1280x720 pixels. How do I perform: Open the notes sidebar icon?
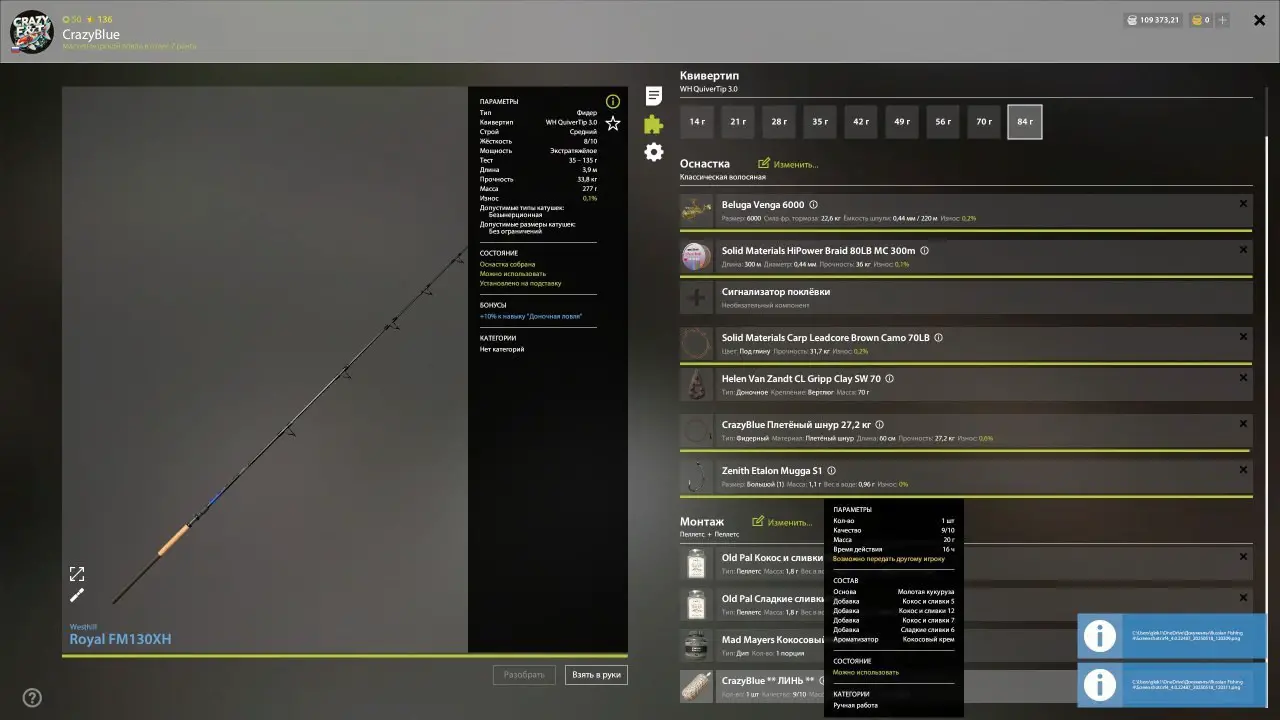pos(653,96)
